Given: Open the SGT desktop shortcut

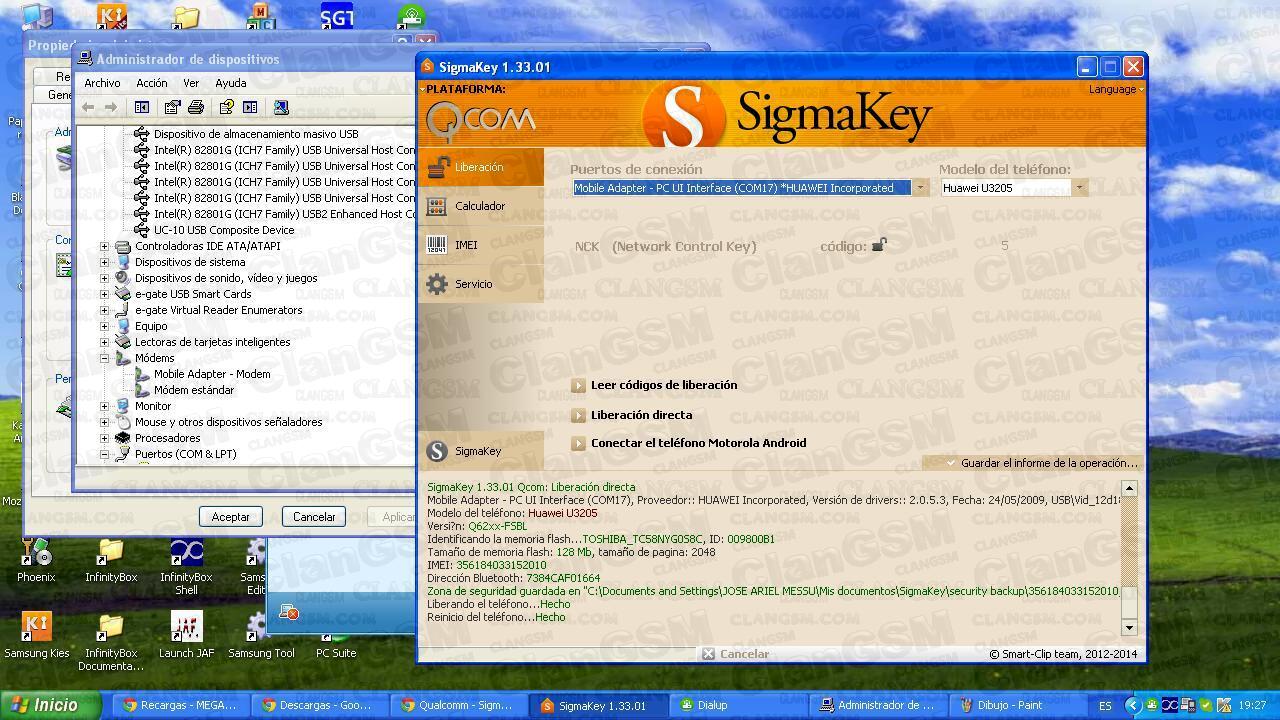Looking at the screenshot, I should tap(337, 15).
